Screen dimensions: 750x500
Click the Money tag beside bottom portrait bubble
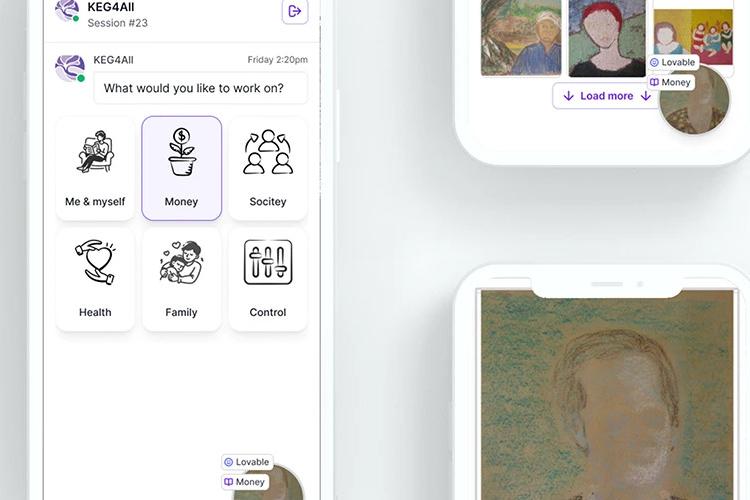pyautogui.click(x=245, y=482)
